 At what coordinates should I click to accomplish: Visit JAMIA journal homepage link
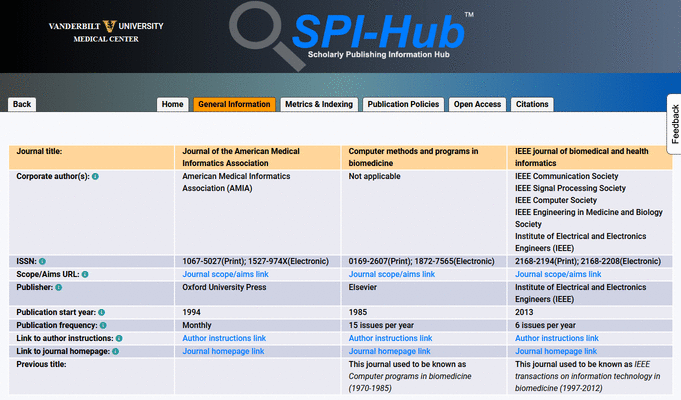(x=223, y=351)
